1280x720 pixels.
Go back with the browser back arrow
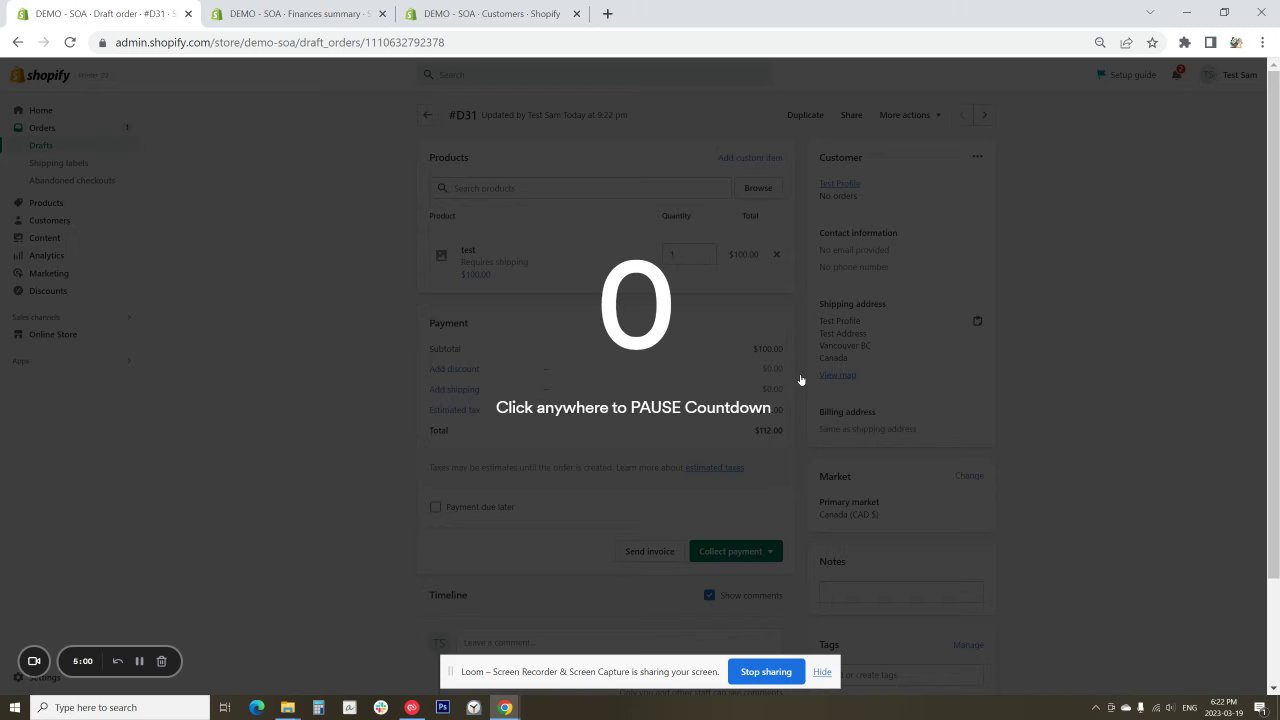point(18,42)
